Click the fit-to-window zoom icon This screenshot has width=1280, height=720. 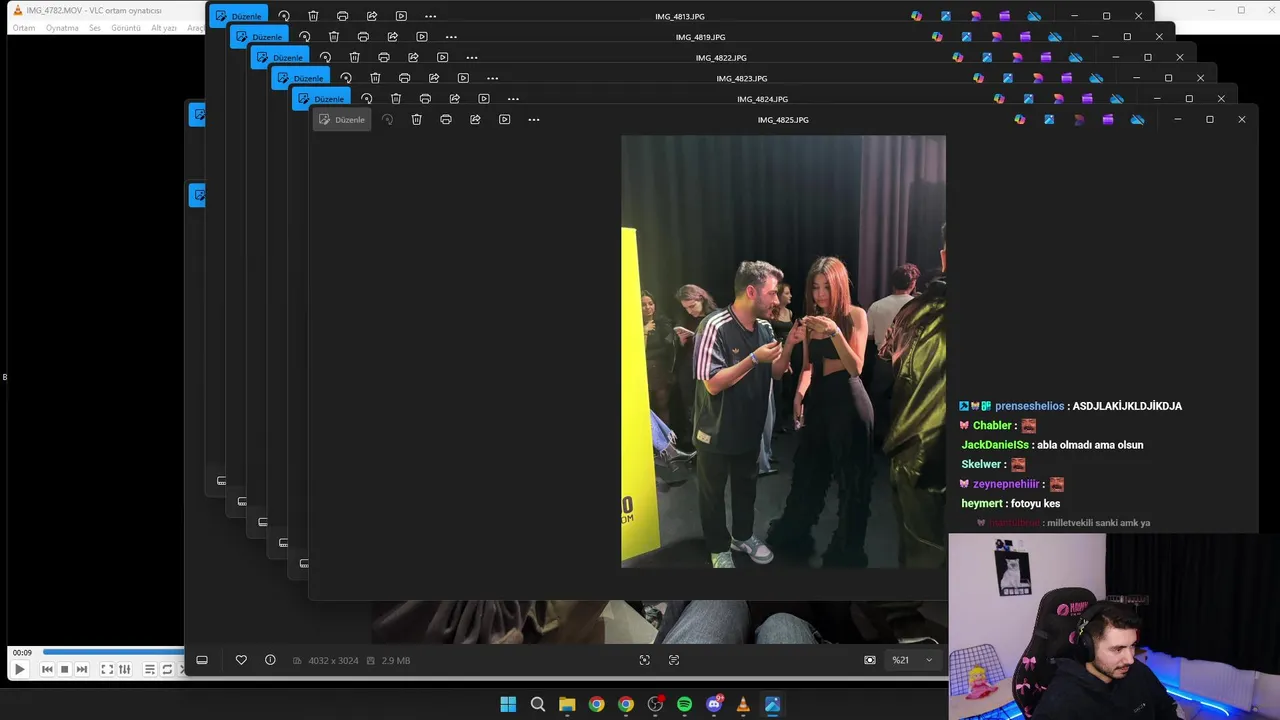tap(645, 660)
